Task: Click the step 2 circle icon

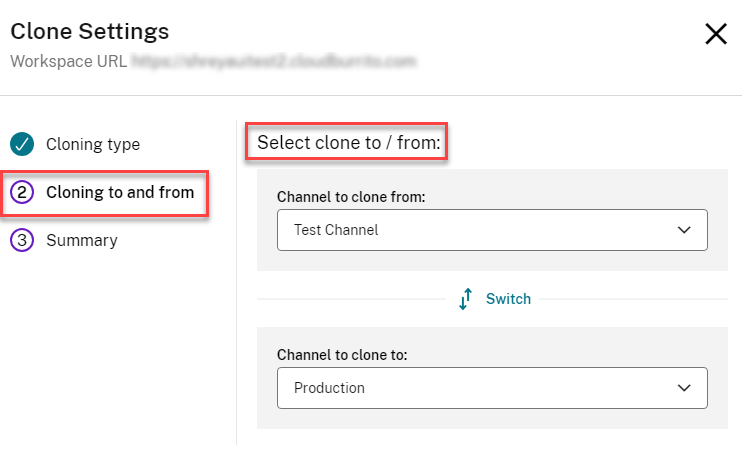Action: point(22,192)
